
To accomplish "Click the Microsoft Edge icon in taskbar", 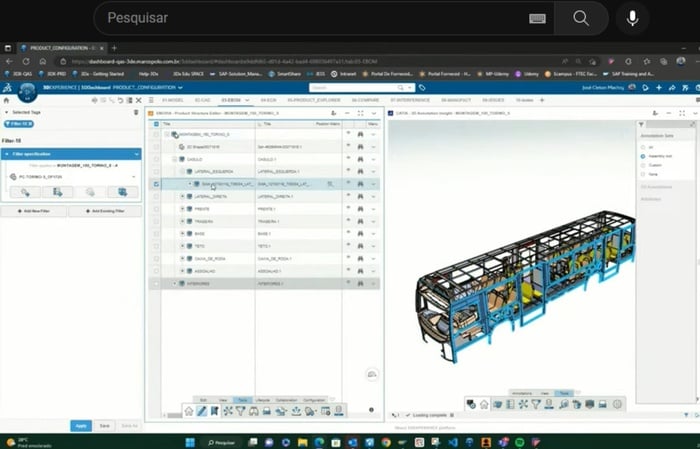I will pos(319,442).
